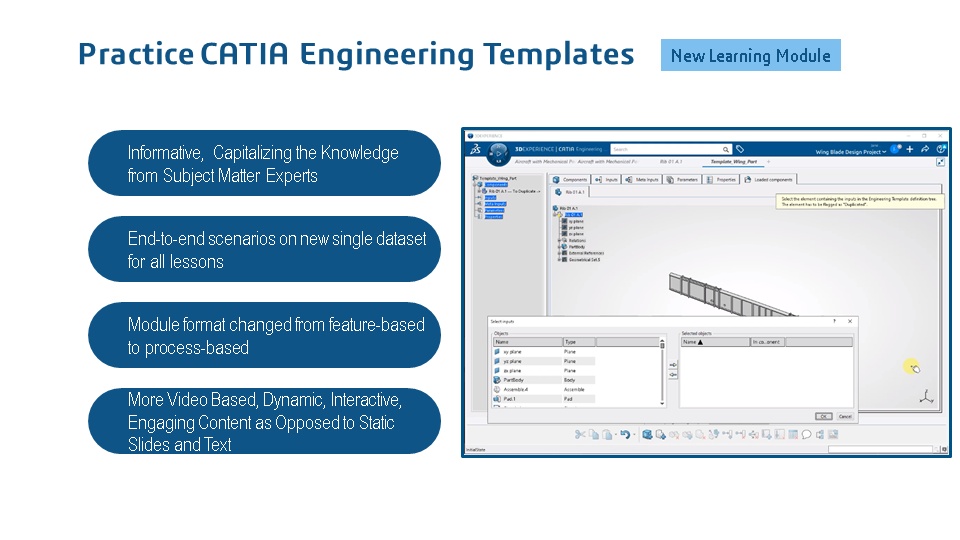Viewport: 960px width, 540px height.
Task: Select Properties node in left tree
Action: click(493, 216)
